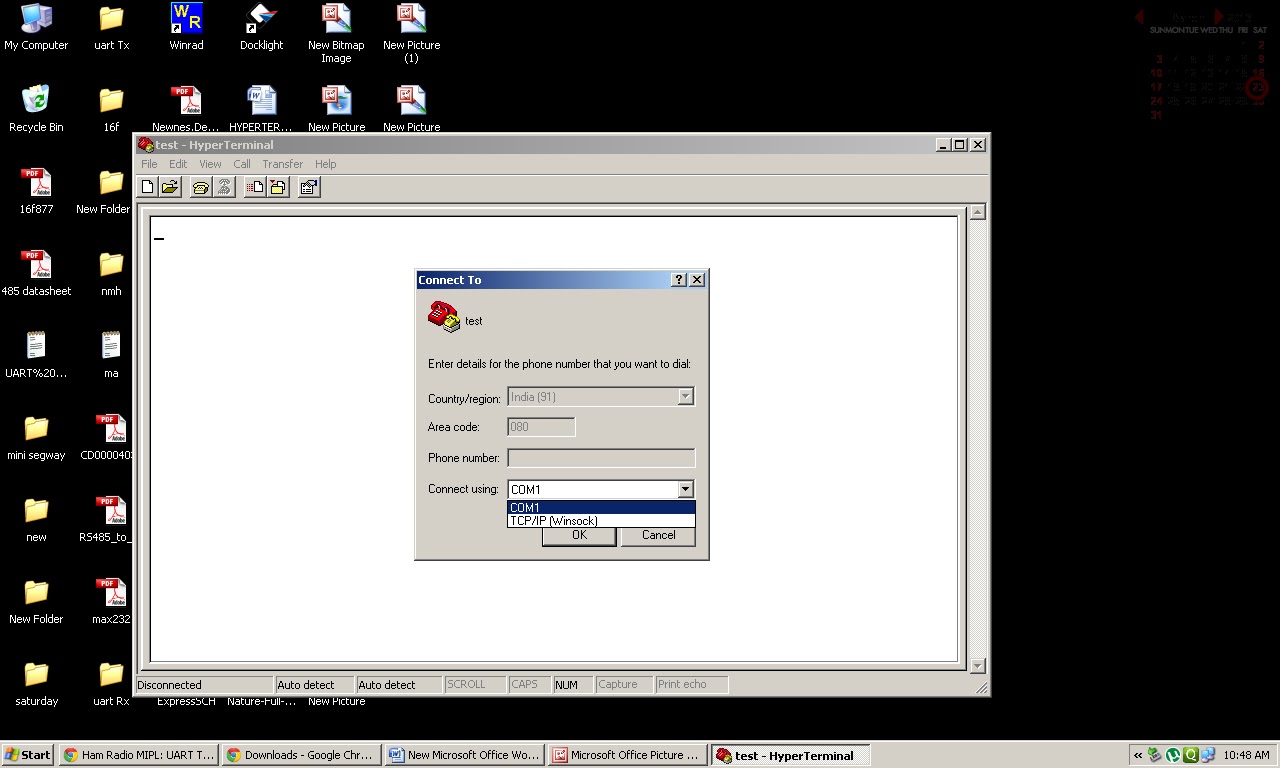This screenshot has width=1280, height=768.
Task: Click the Area code field showing 080
Action: coord(541,427)
